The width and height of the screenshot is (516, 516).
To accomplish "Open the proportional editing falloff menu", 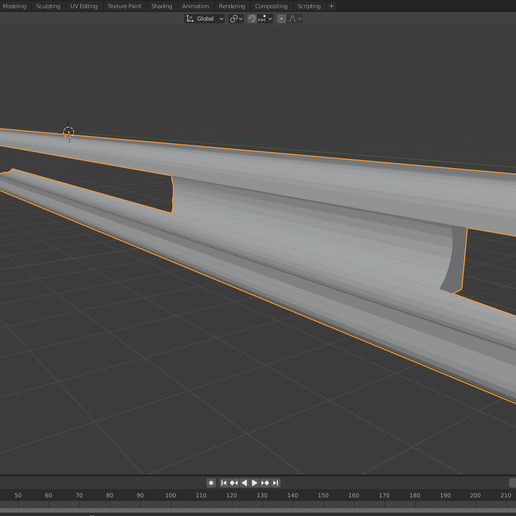I will tap(295, 19).
